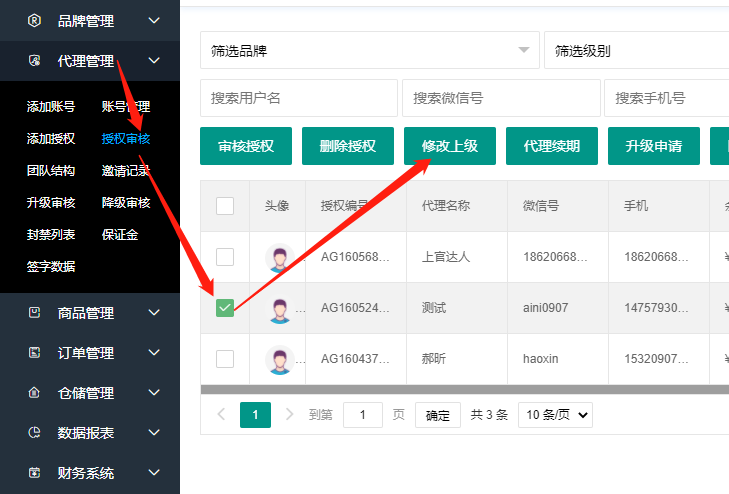Click the 审核授权 button

(x=247, y=146)
